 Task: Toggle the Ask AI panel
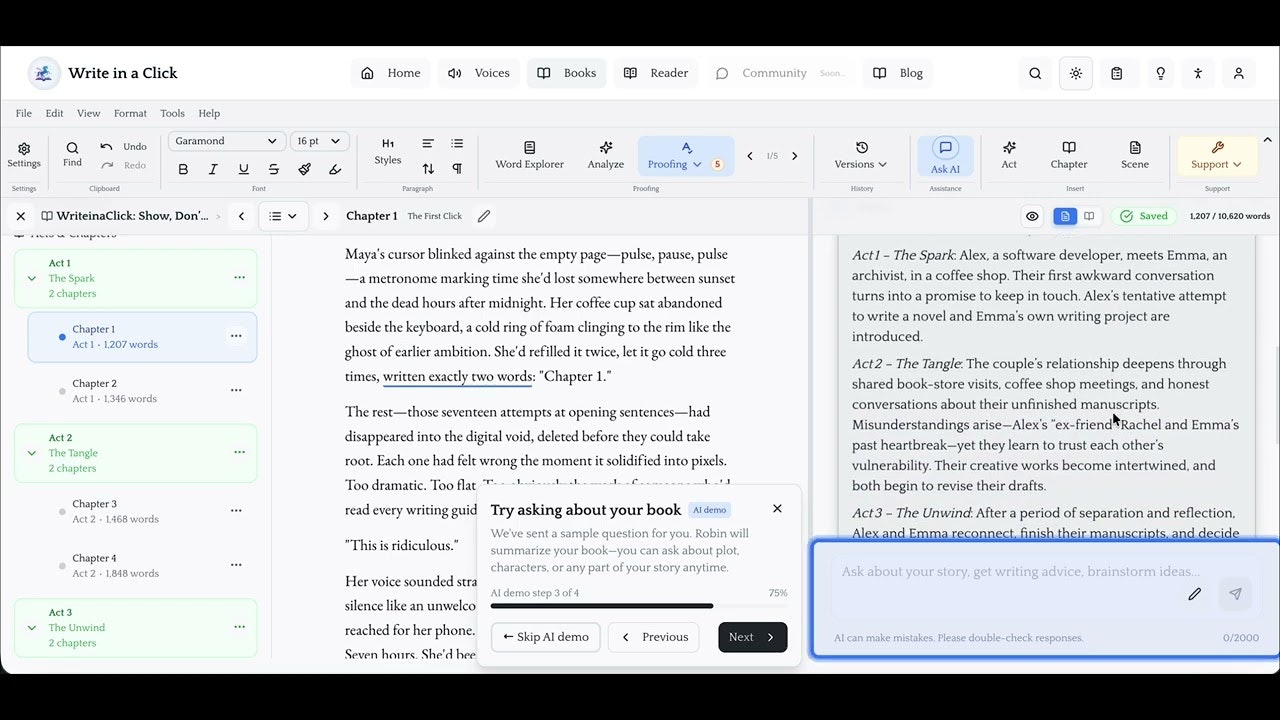[x=945, y=155]
